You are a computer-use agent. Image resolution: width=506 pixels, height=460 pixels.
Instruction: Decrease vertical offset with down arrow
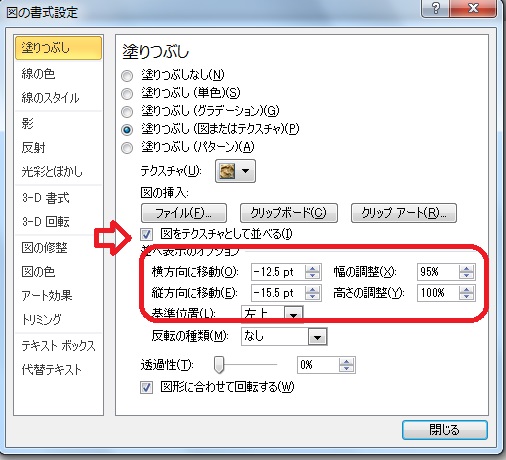pyautogui.click(x=312, y=297)
